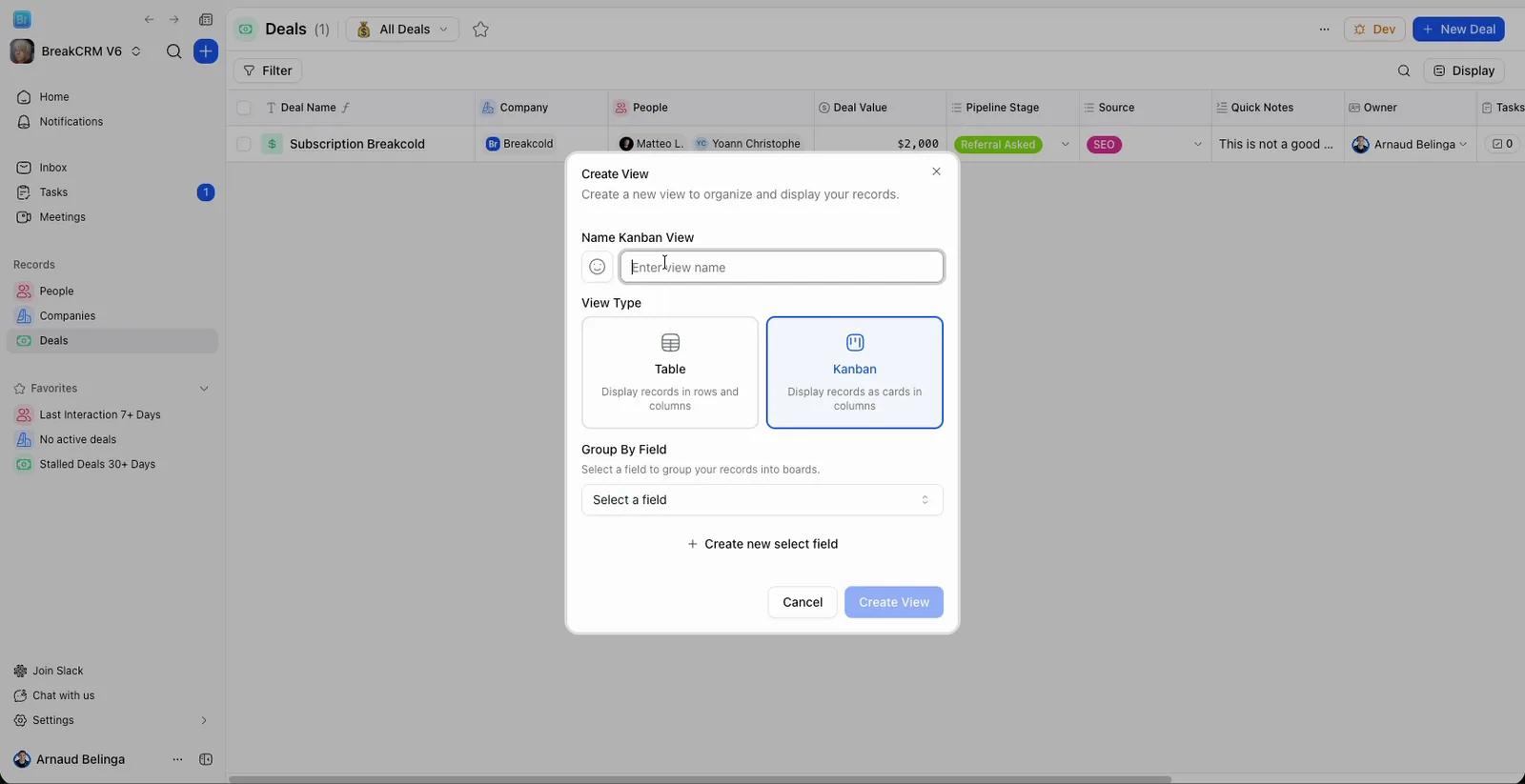This screenshot has width=1525, height=784.
Task: Open the Select a field dropdown
Action: coord(762,500)
